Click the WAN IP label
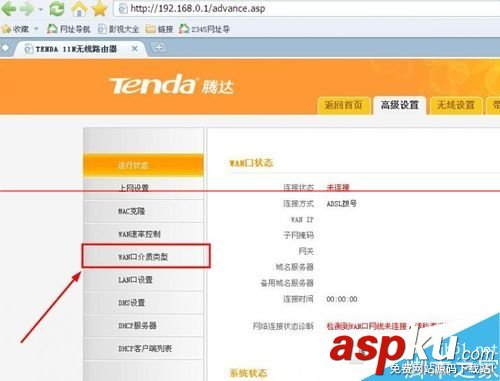This screenshot has width=500, height=381. pyautogui.click(x=302, y=220)
